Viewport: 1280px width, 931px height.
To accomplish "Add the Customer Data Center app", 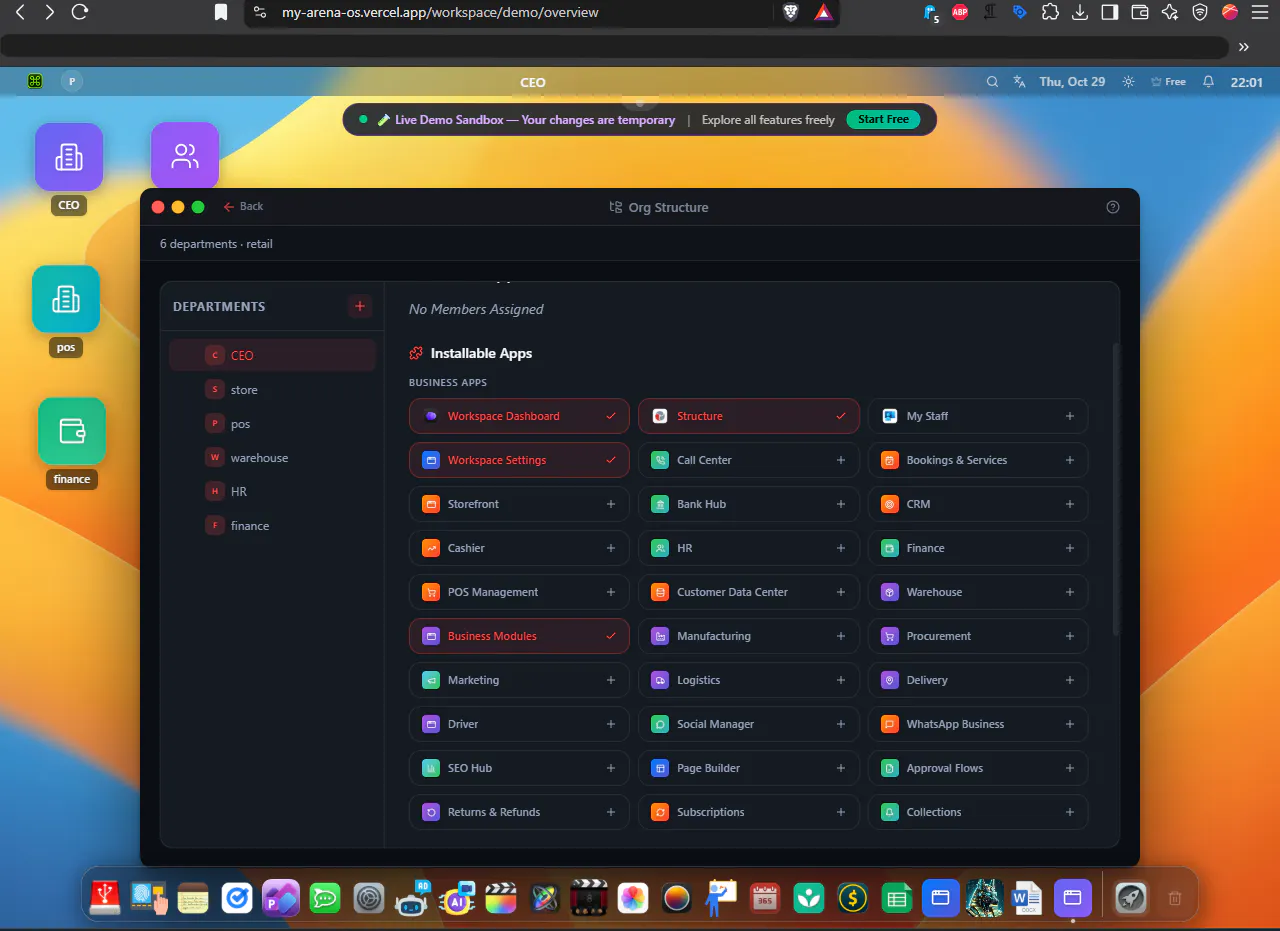I will [x=749, y=592].
